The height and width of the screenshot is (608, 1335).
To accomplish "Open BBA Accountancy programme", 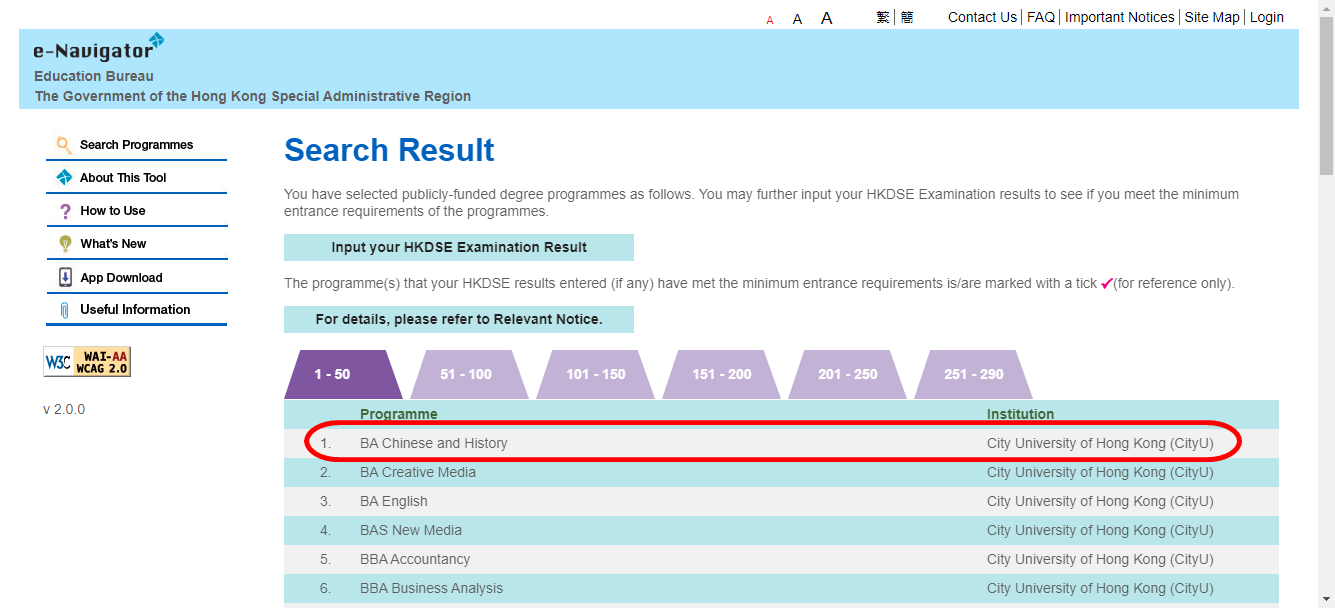I will click(415, 559).
